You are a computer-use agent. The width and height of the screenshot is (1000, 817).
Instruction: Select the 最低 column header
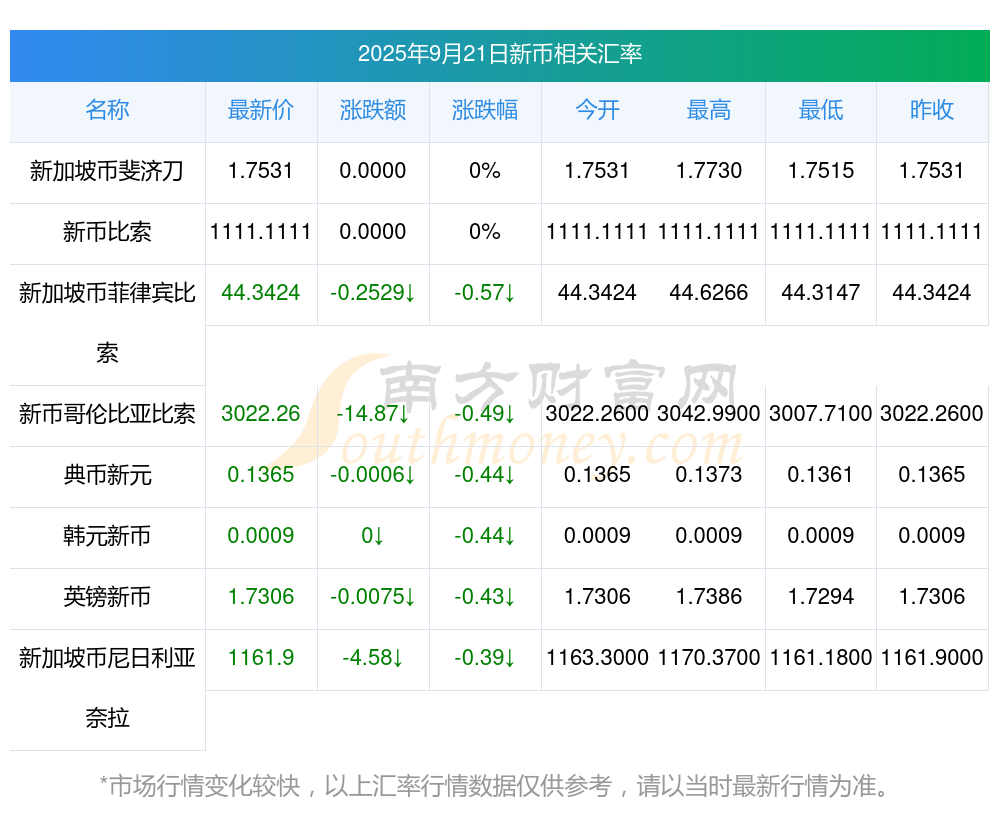click(x=821, y=110)
